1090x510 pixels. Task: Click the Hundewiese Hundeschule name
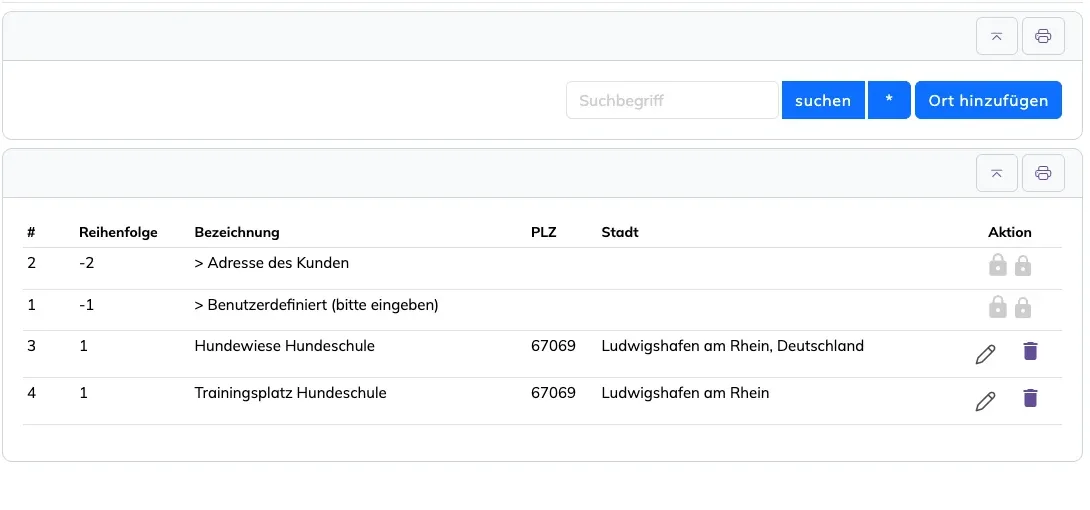point(284,345)
